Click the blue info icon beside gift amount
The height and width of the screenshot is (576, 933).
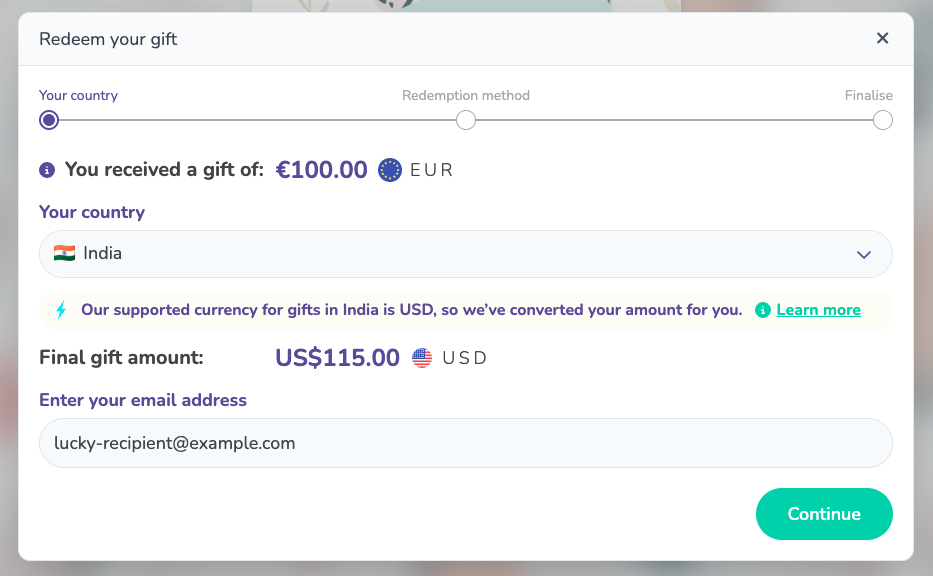click(x=46, y=168)
